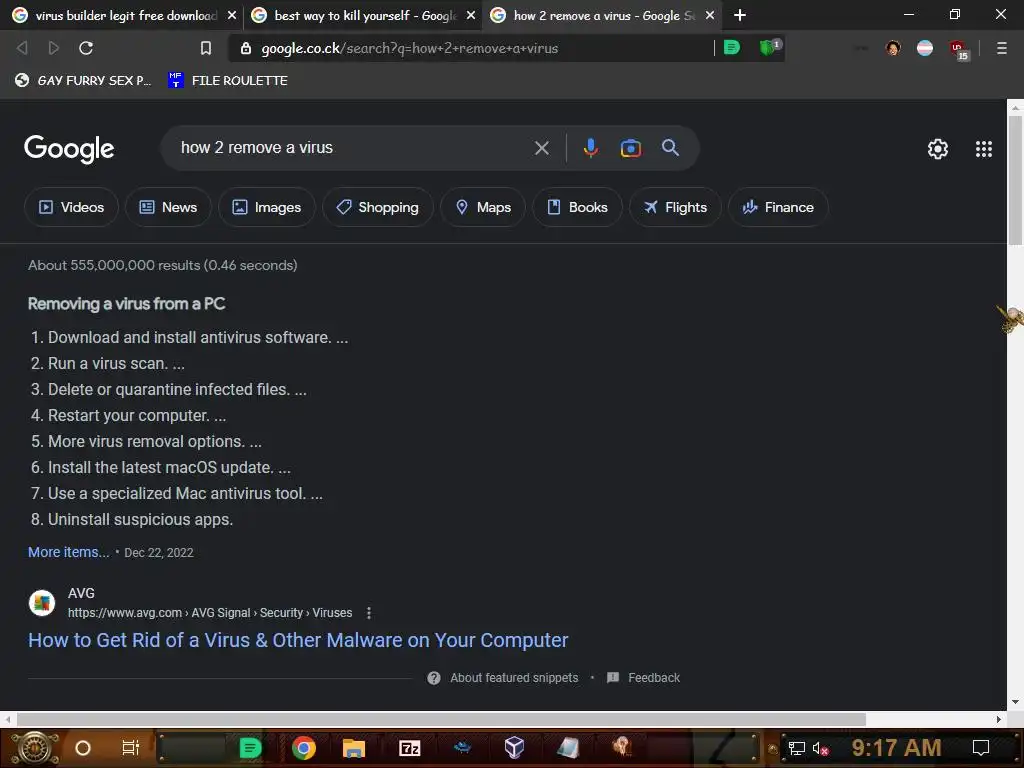Screen dimensions: 1024x768
Task: Open network status tray icon
Action: click(796, 748)
